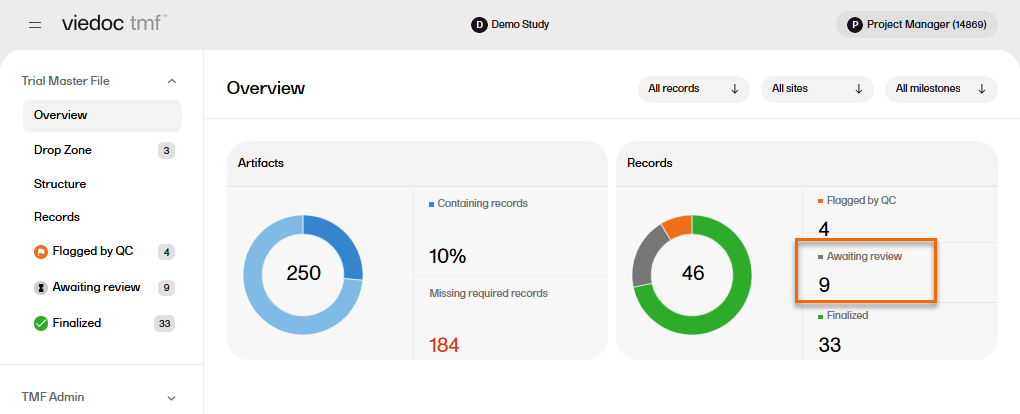This screenshot has width=1020, height=414.
Task: Open the All milestones filter dropdown
Action: tap(940, 89)
